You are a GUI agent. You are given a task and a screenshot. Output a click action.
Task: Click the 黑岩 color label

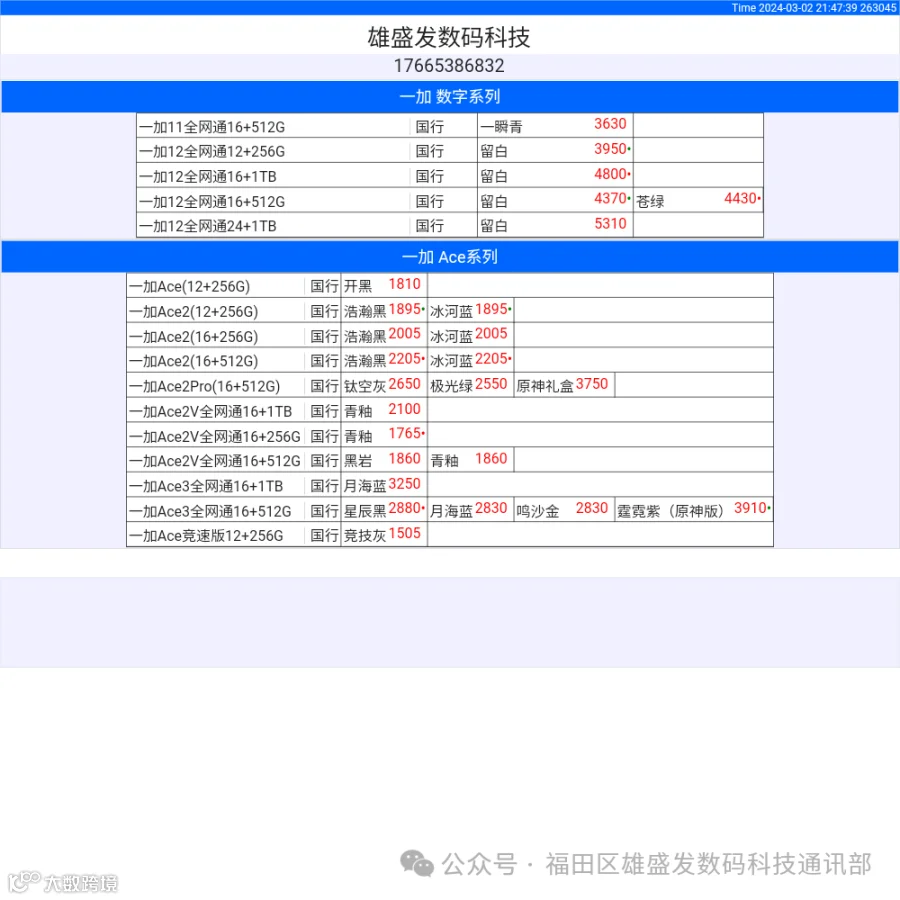click(x=358, y=461)
